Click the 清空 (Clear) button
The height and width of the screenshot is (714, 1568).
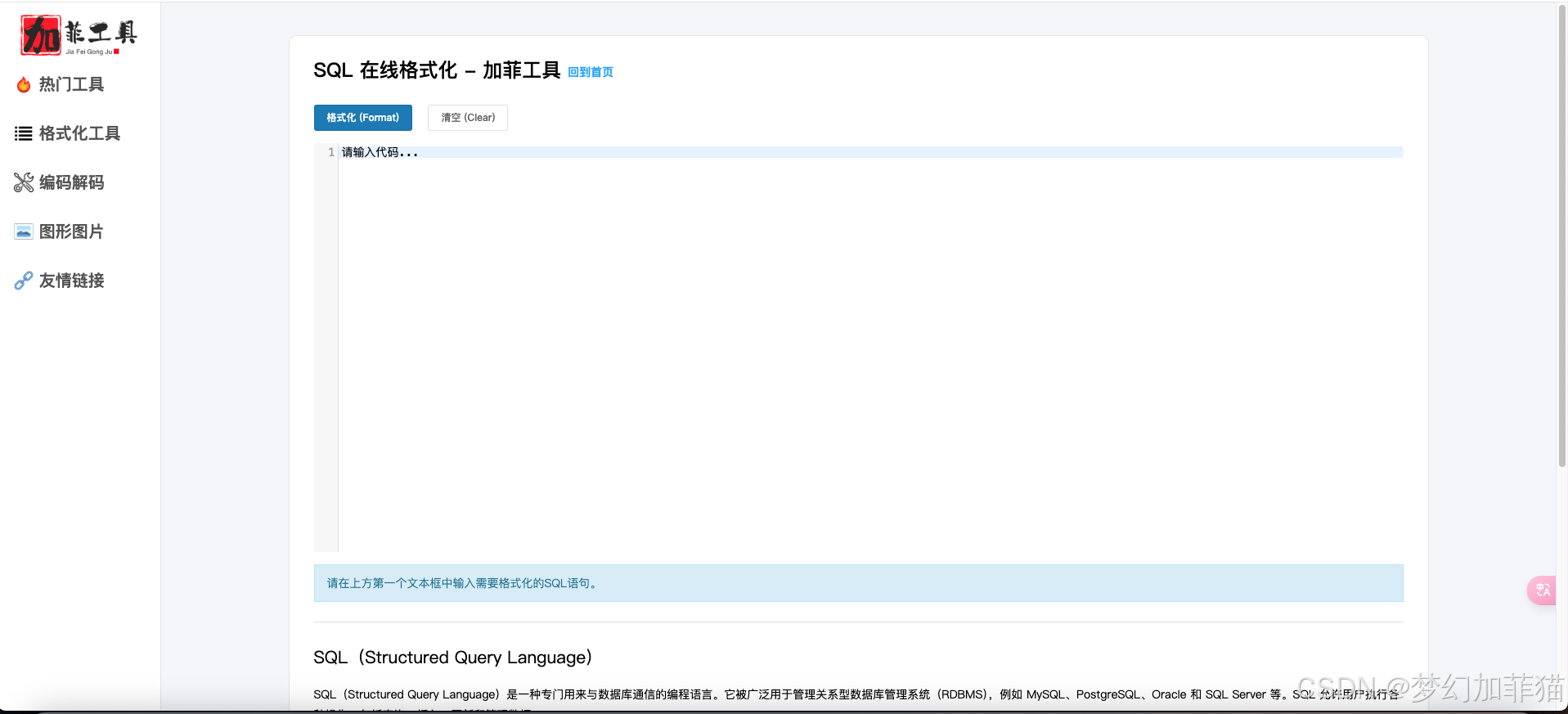click(468, 118)
